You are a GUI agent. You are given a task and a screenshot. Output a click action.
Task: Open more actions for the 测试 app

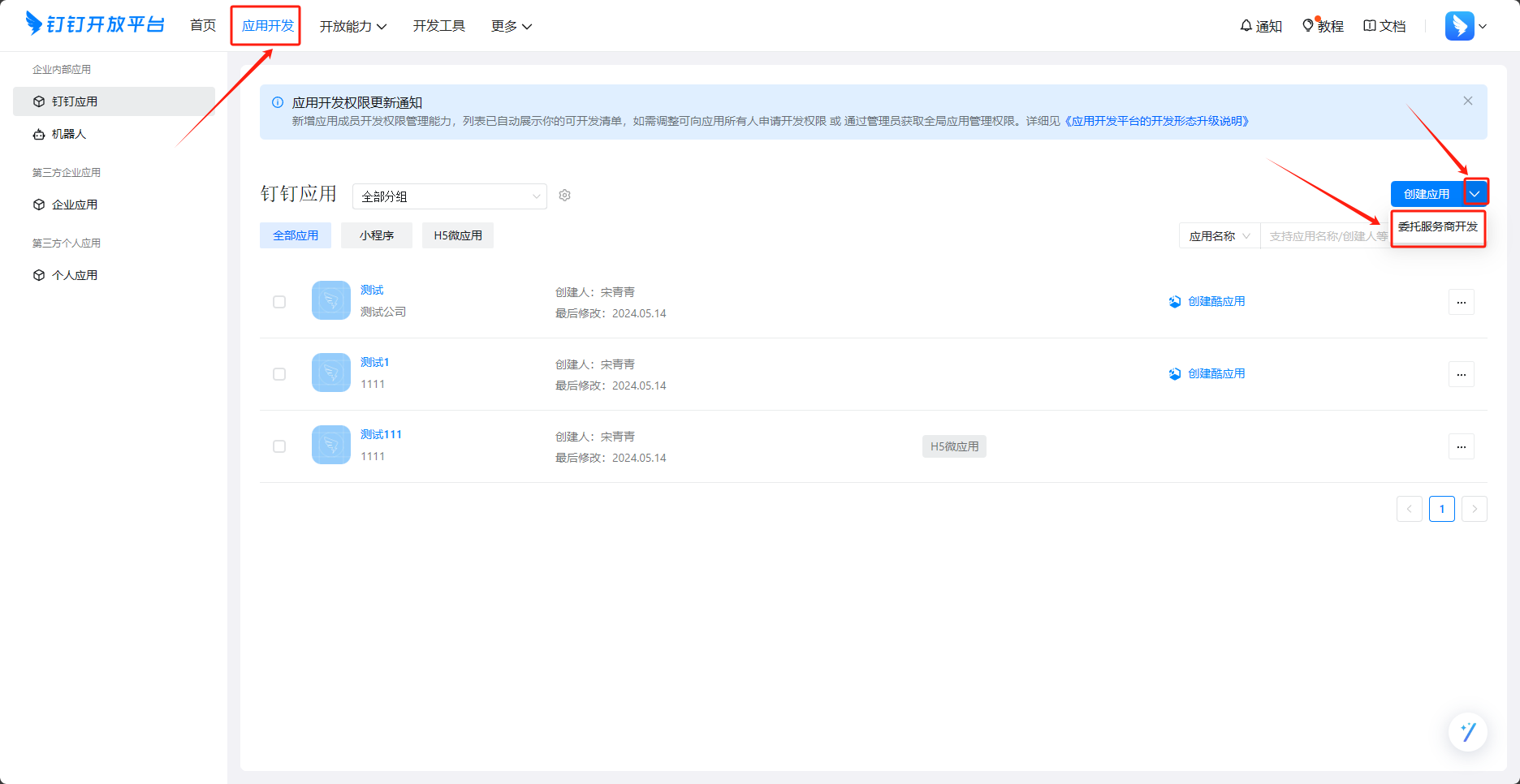1462,302
